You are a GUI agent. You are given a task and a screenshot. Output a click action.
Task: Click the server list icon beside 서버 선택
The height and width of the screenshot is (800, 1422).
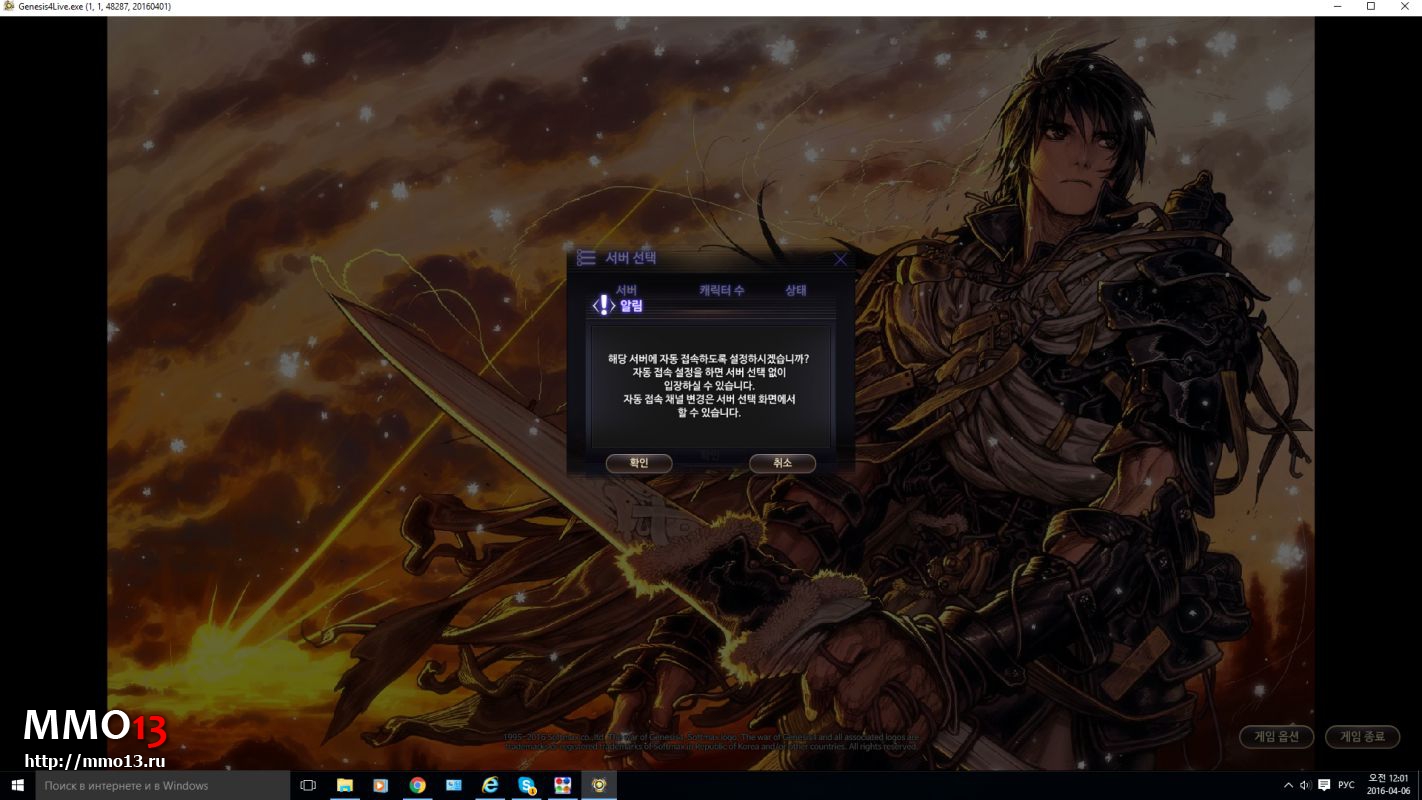pyautogui.click(x=586, y=258)
